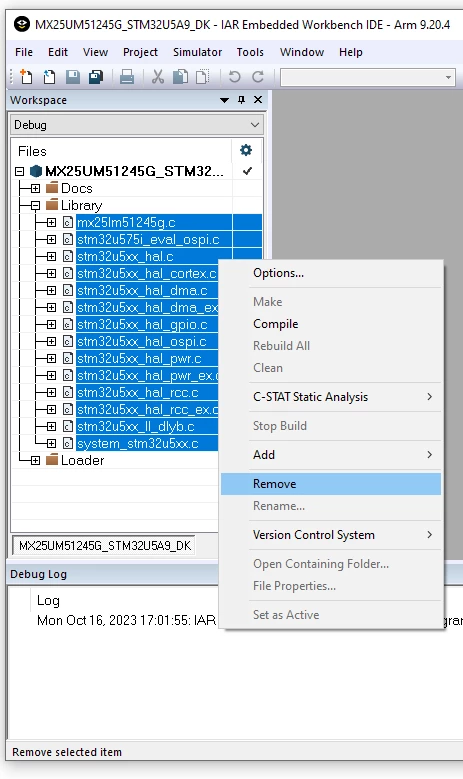Collapse the Library folder node
The image size is (463, 779).
tap(35, 205)
